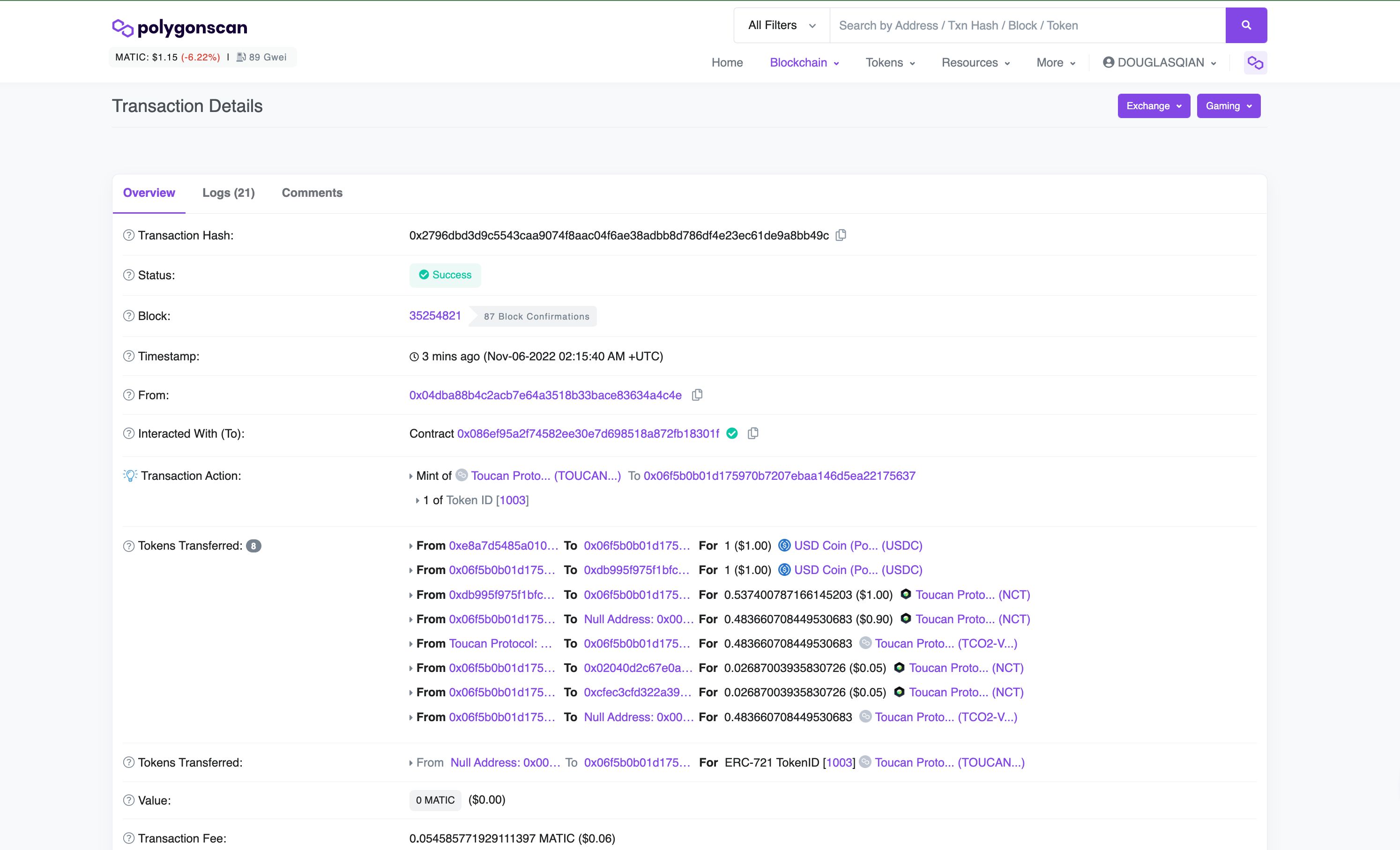Click help icon next to Tokens Transferred 8

tap(129, 546)
